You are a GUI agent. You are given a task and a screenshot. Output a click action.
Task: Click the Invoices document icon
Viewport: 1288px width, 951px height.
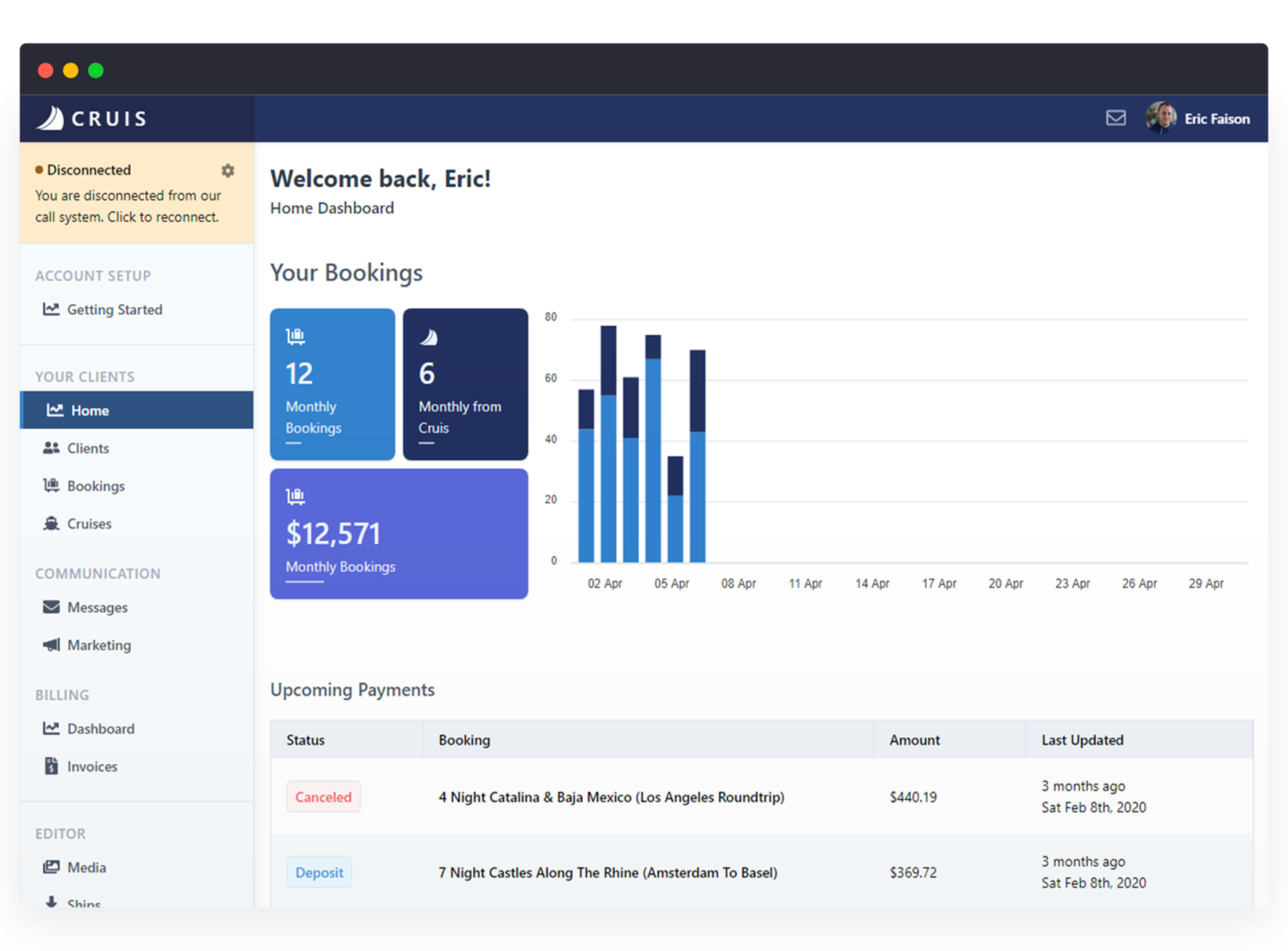(51, 766)
